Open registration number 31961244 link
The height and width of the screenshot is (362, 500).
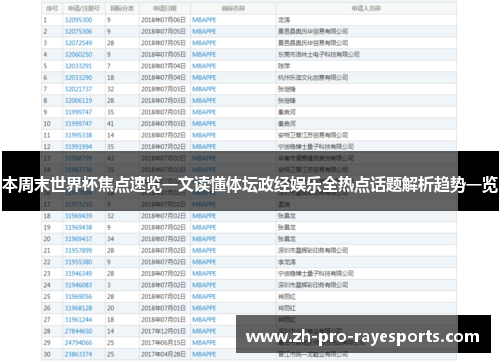(78, 319)
